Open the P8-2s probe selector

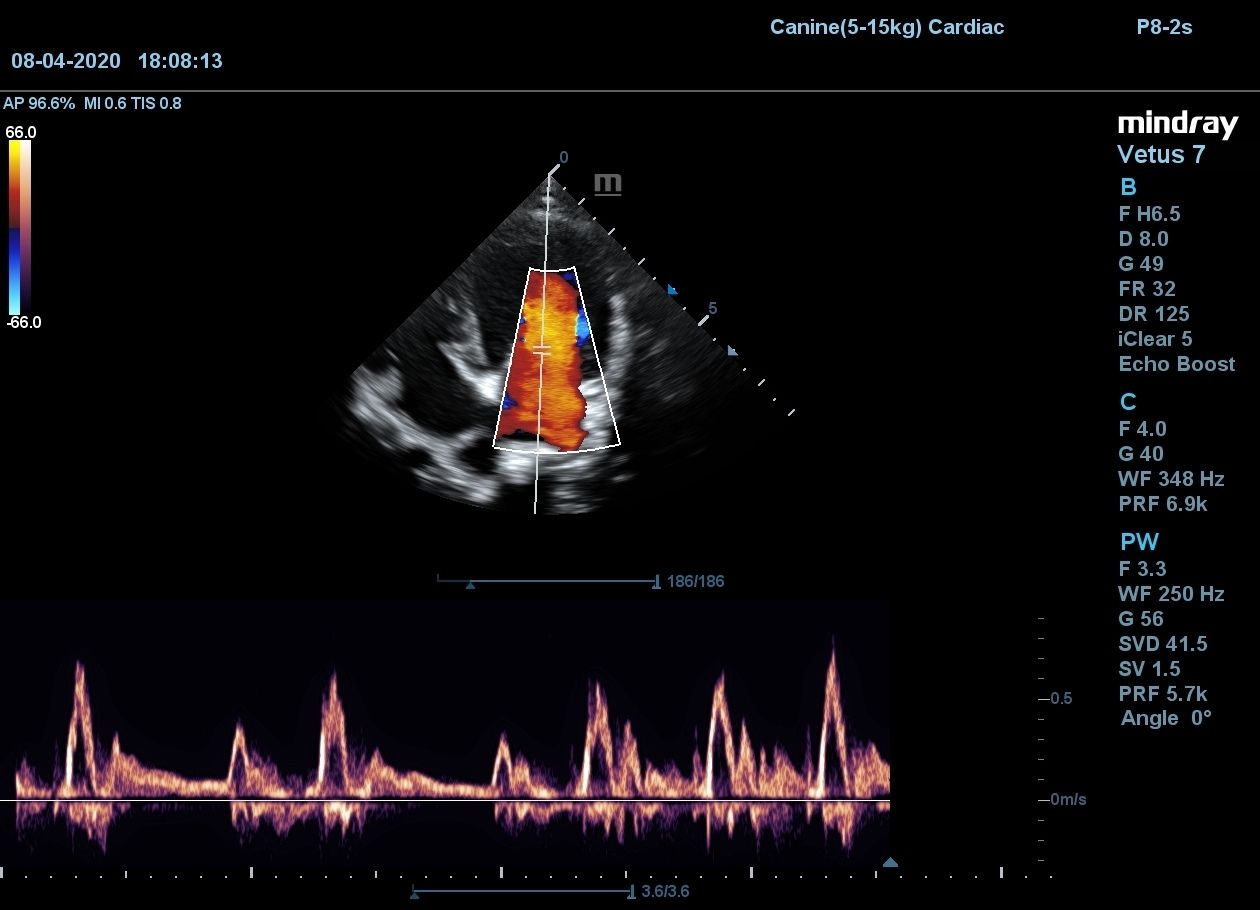(1164, 27)
